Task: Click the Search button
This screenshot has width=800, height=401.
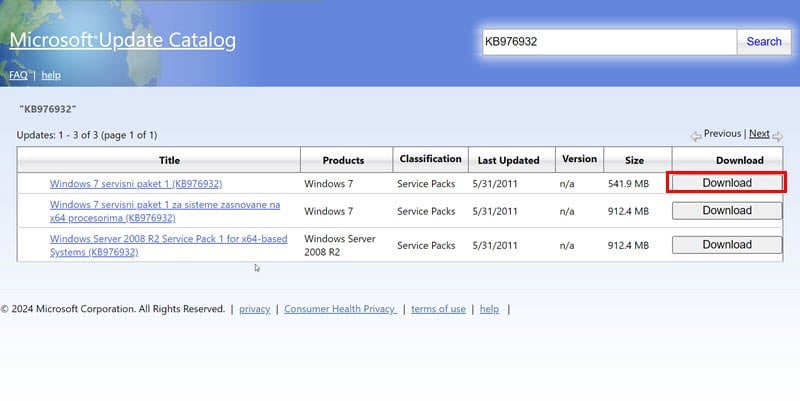Action: tap(764, 42)
